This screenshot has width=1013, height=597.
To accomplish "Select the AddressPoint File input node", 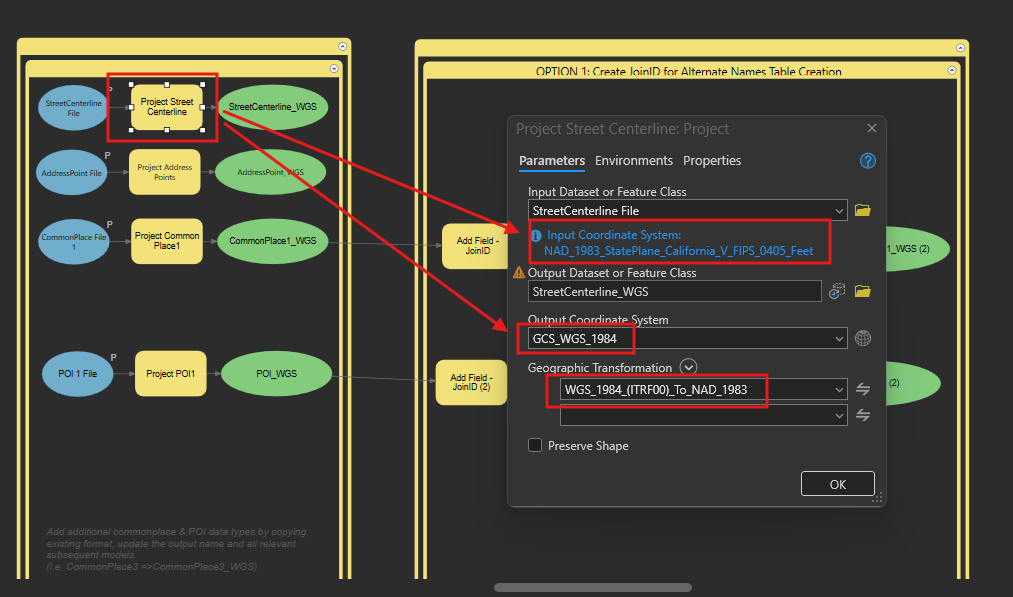I will [72, 173].
